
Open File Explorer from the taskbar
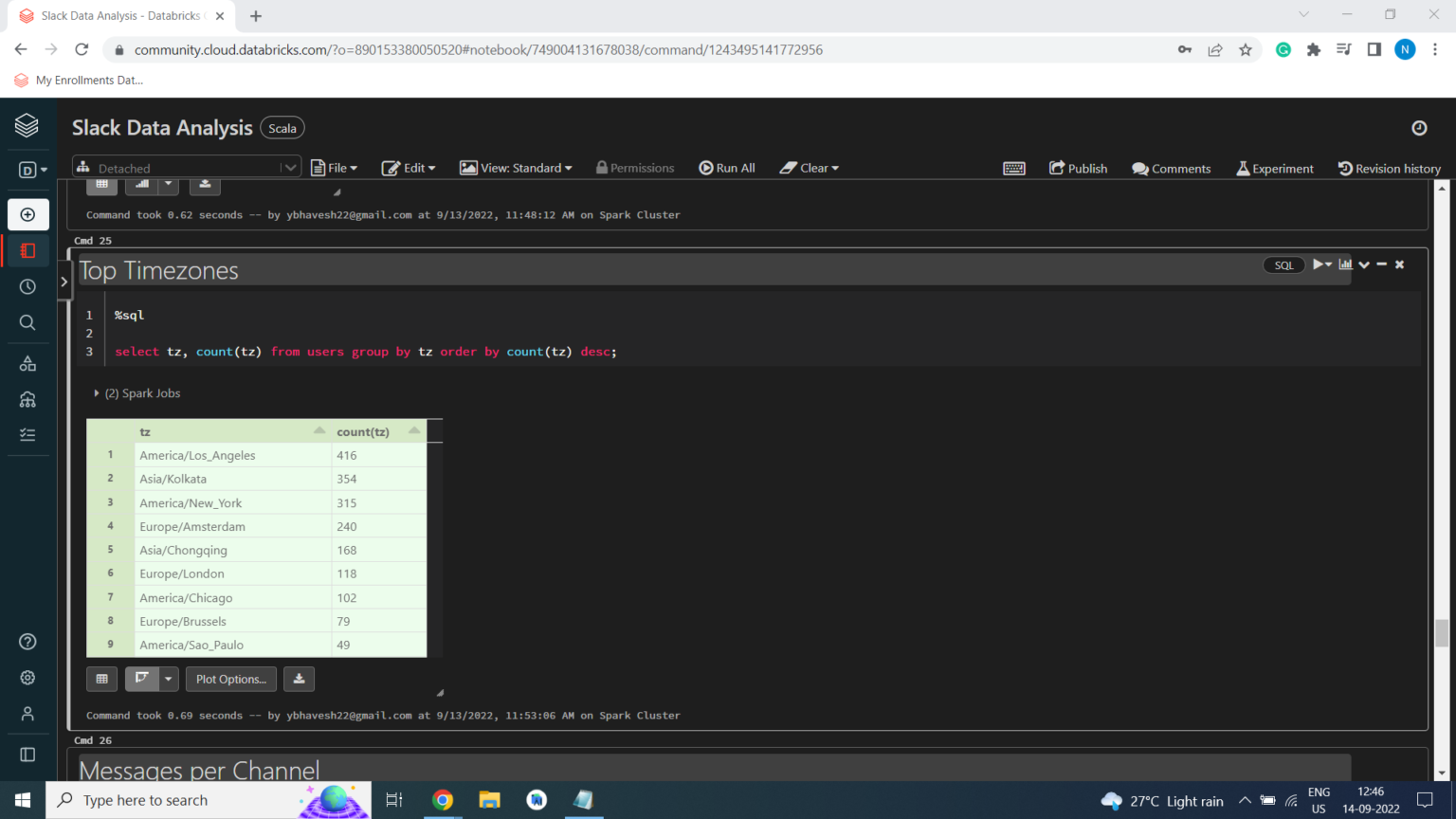[489, 800]
